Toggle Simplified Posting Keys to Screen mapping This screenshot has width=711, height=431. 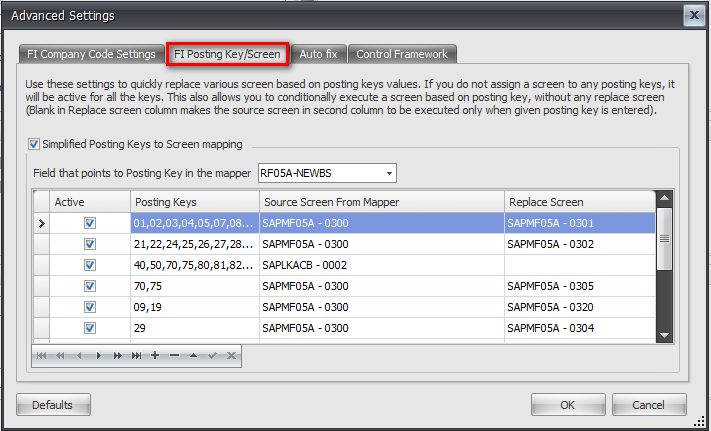pos(34,144)
